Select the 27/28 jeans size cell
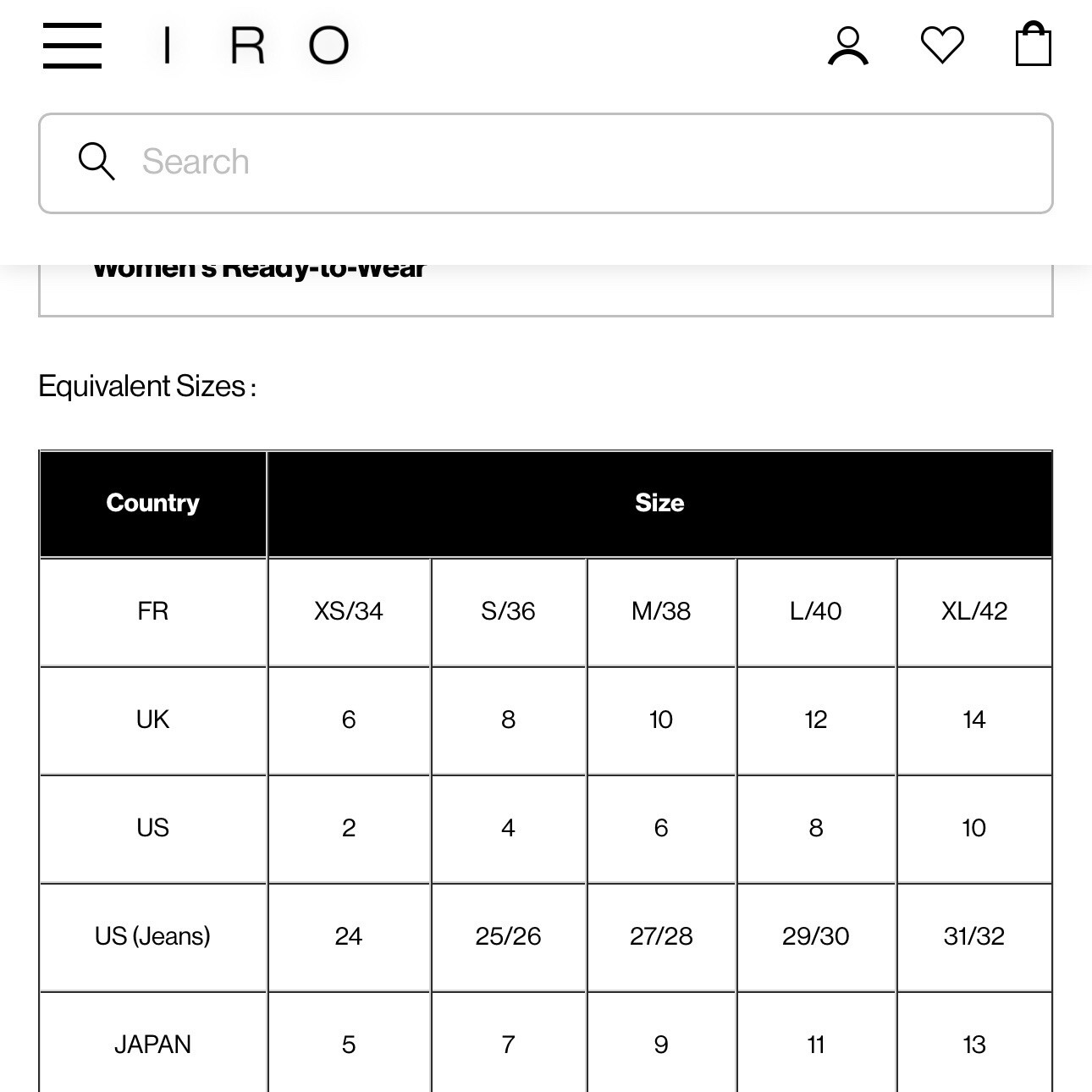The height and width of the screenshot is (1092, 1092). 661,937
